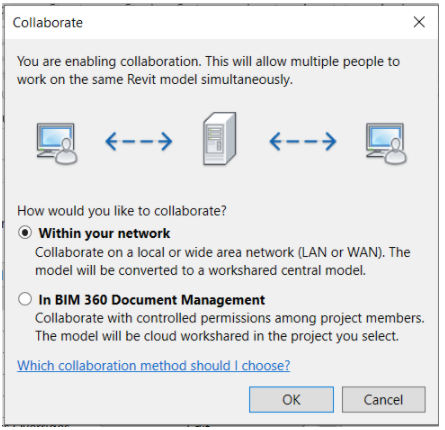Screen dimensions: 445x430
Task: Click the 'workshared central model' description line
Action: click(200, 270)
